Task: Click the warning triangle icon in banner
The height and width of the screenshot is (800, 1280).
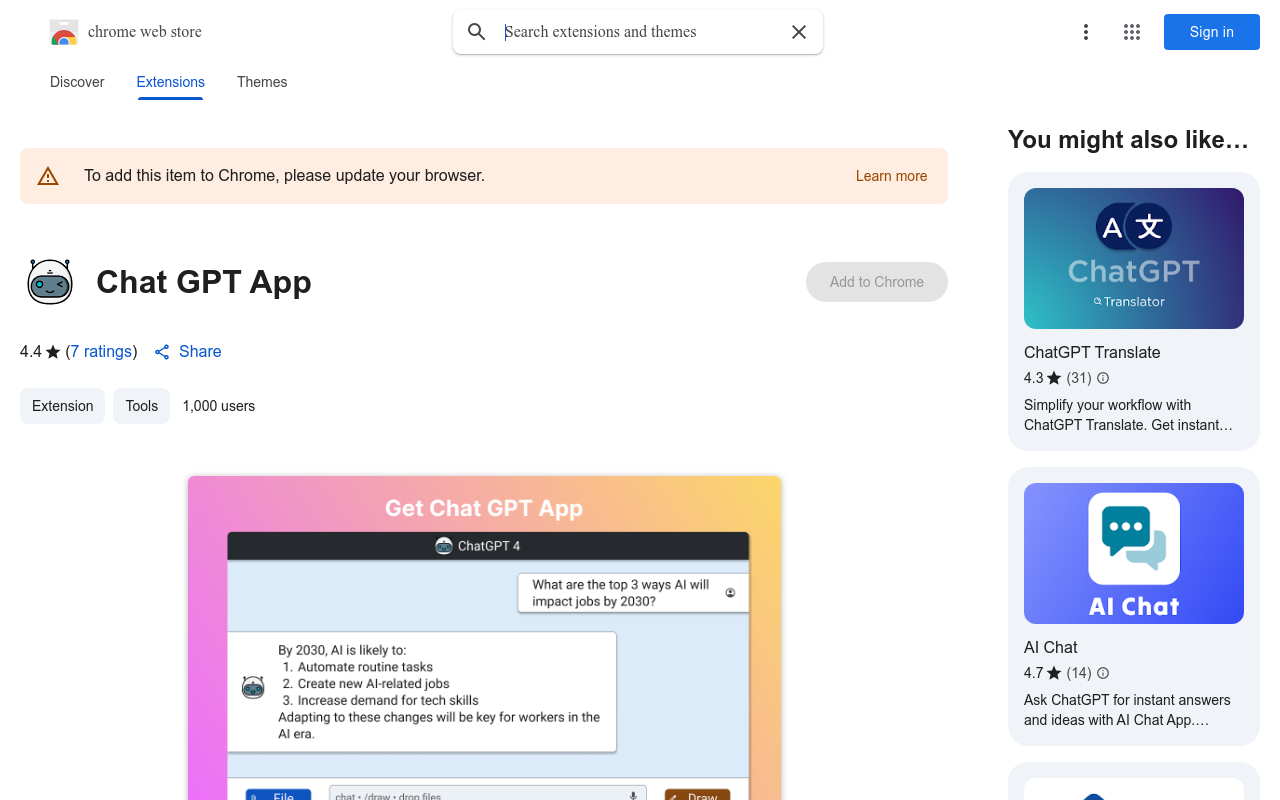Action: (x=48, y=176)
